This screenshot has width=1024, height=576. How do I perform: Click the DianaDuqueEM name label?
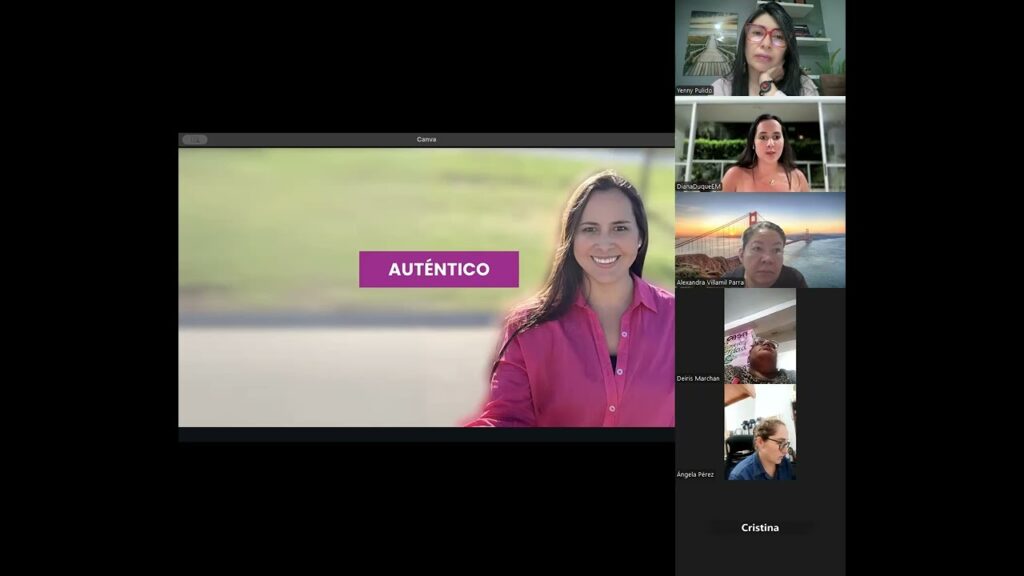pos(698,186)
